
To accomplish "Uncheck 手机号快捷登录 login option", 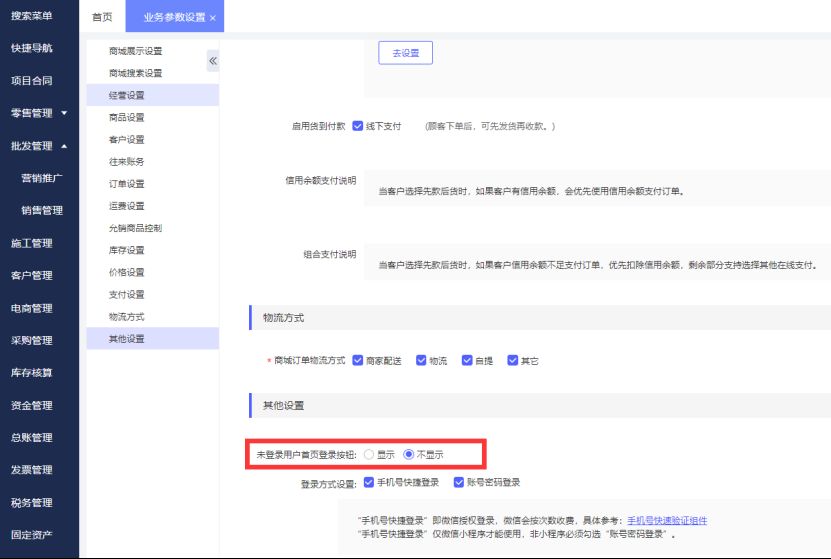I will pos(369,482).
